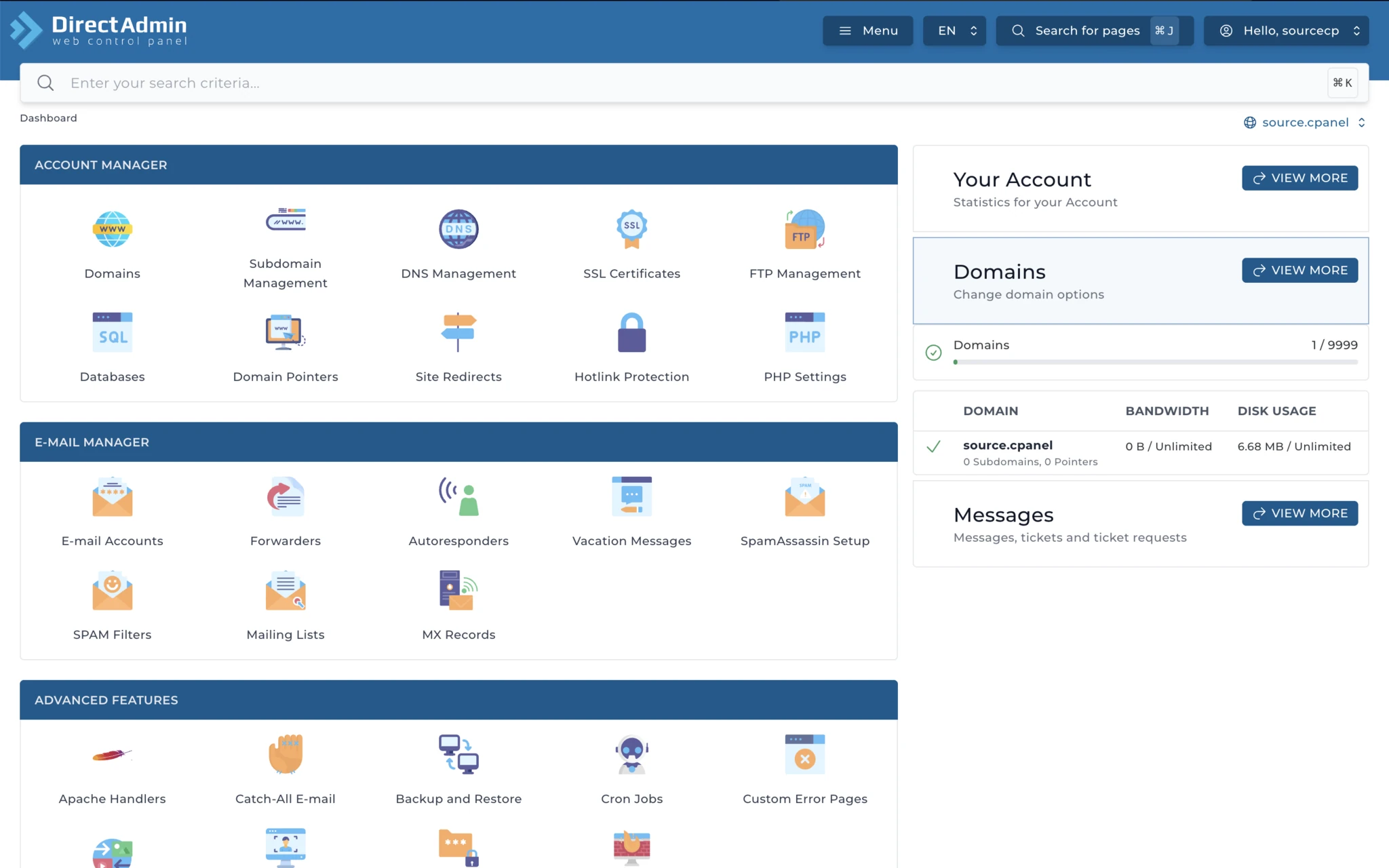This screenshot has height=868, width=1389.
Task: Open DNS Management
Action: (458, 229)
